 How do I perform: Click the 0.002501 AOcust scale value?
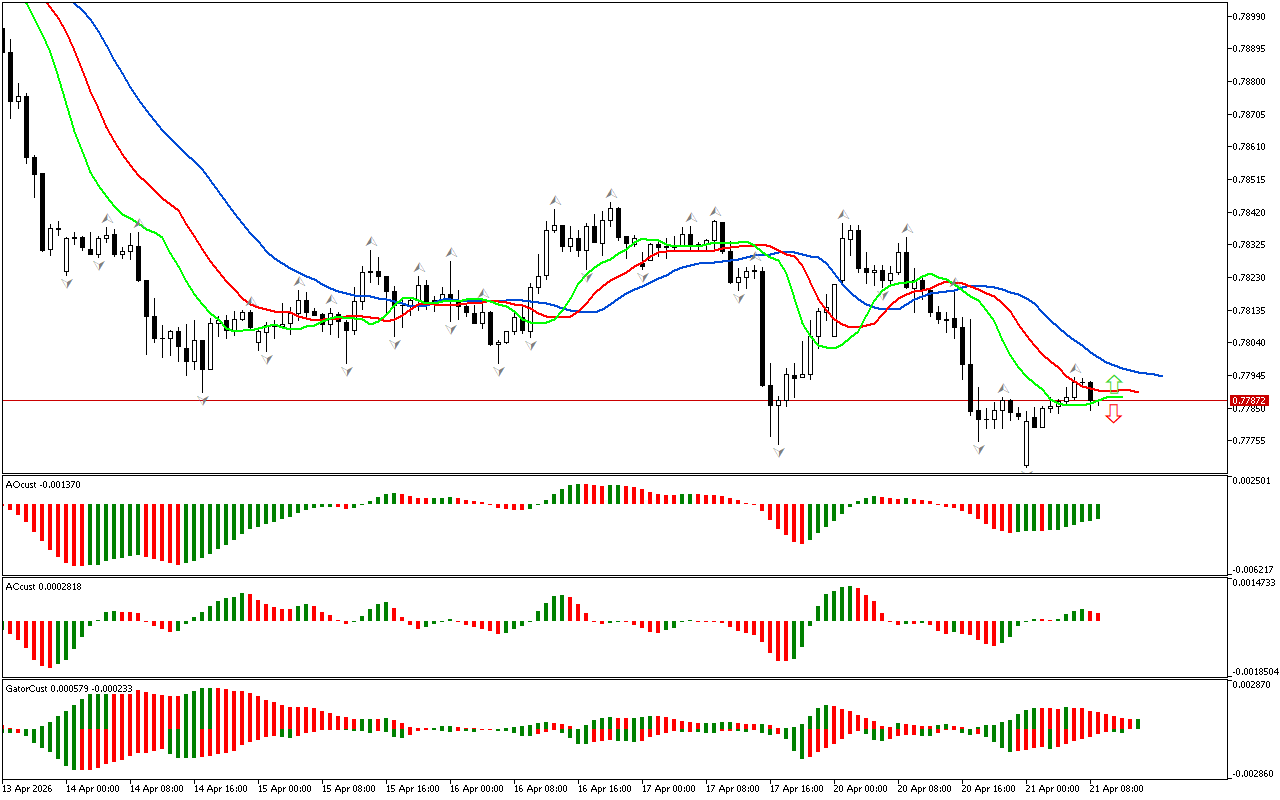point(1252,481)
